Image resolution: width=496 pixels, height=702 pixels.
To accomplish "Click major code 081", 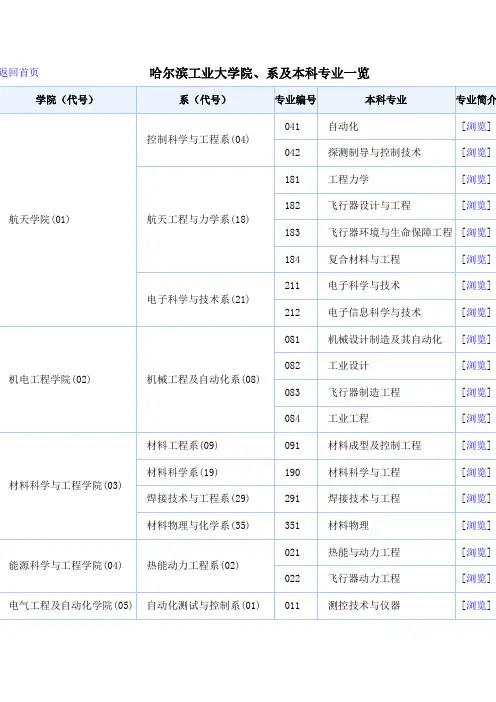I will click(292, 339).
